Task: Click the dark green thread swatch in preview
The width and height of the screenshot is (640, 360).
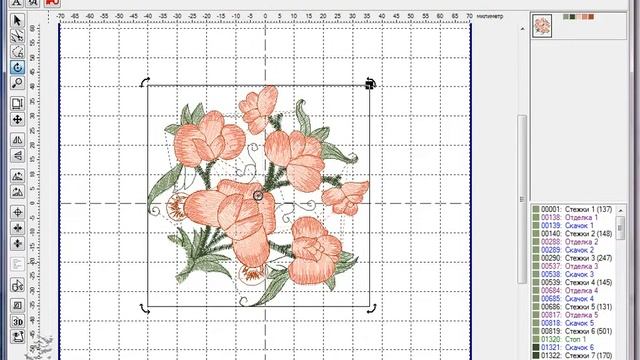Action: tap(572, 17)
